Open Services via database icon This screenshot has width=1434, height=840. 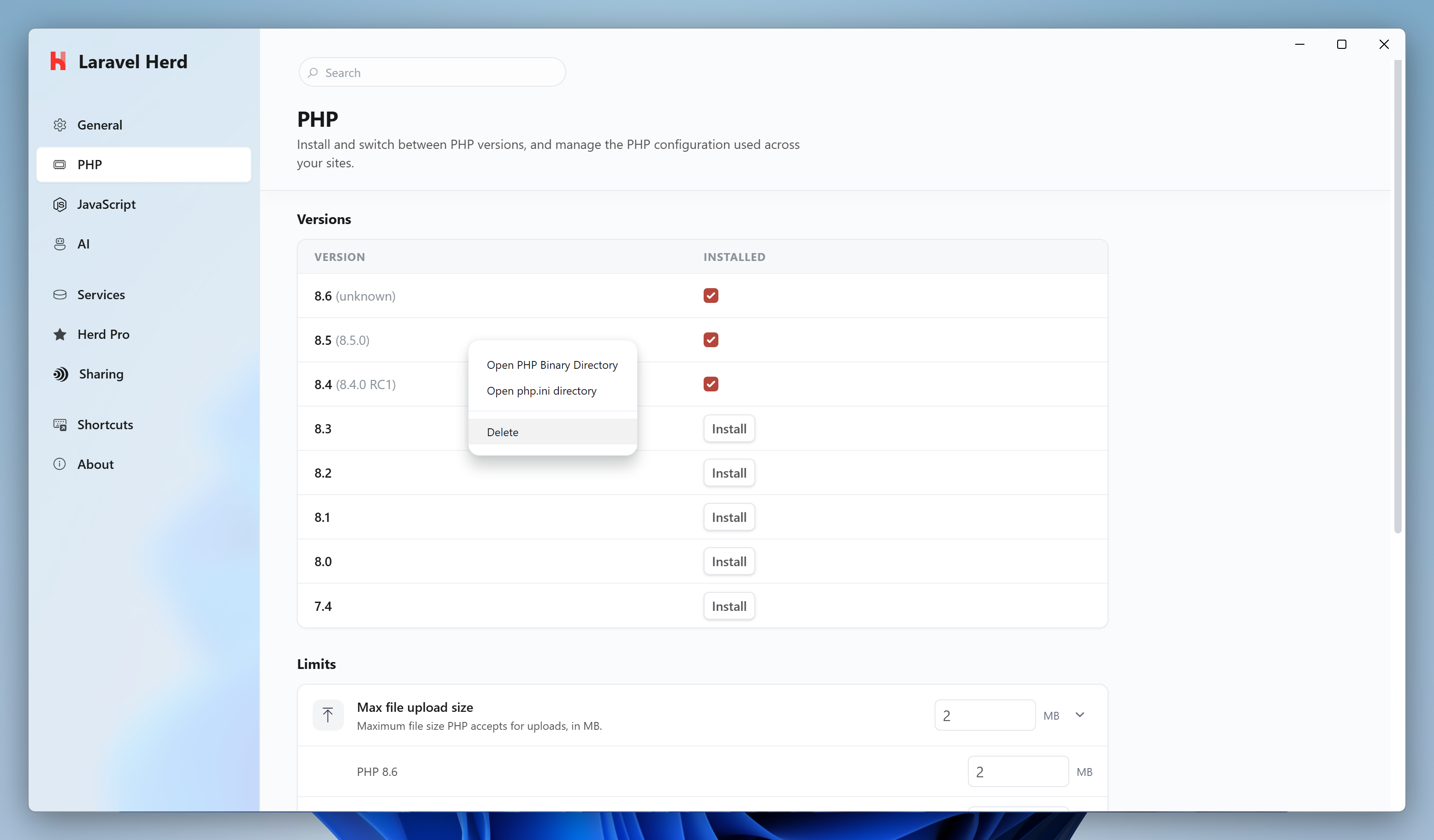(x=60, y=295)
